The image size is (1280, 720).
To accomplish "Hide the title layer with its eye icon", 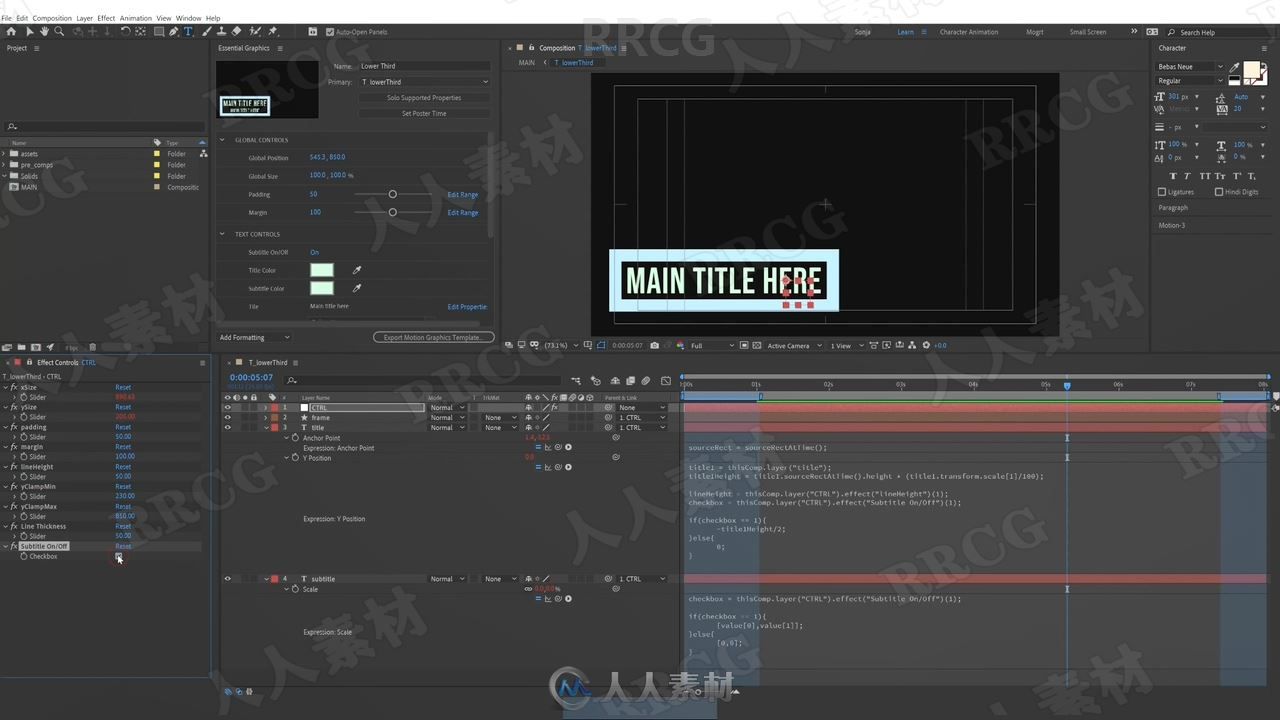I will (x=227, y=427).
